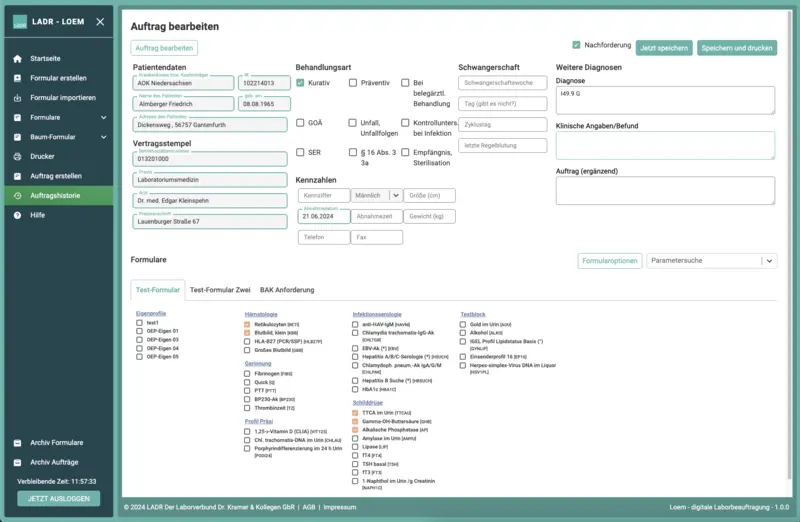The height and width of the screenshot is (522, 800).
Task: Enable the Präventiv checkbox
Action: 353,83
